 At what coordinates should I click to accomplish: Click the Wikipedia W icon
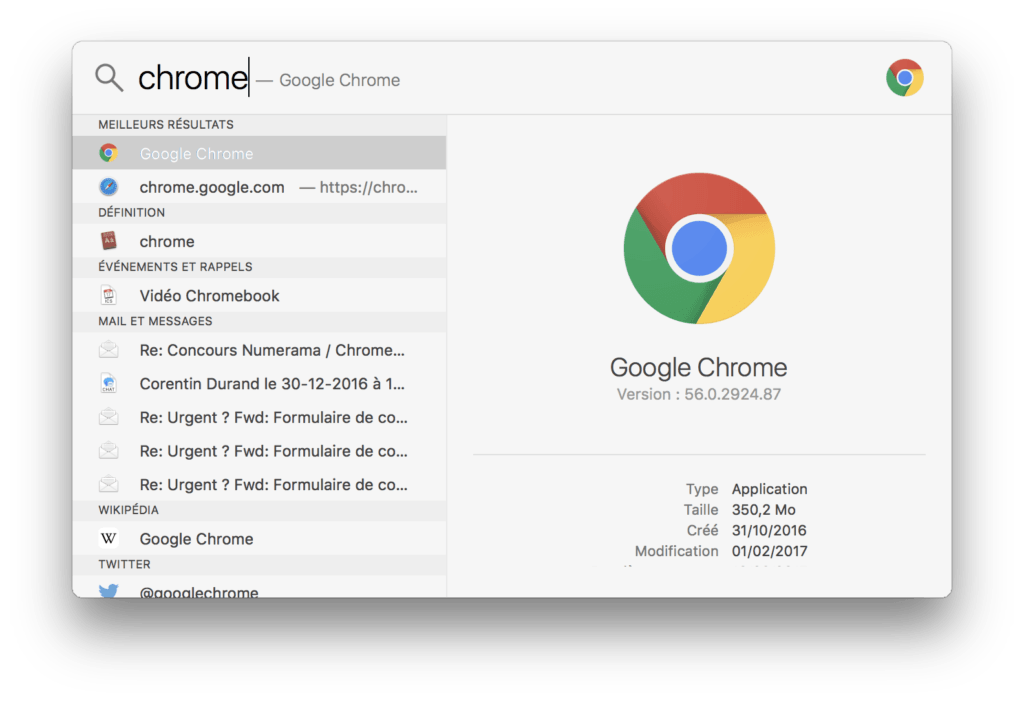tap(108, 538)
